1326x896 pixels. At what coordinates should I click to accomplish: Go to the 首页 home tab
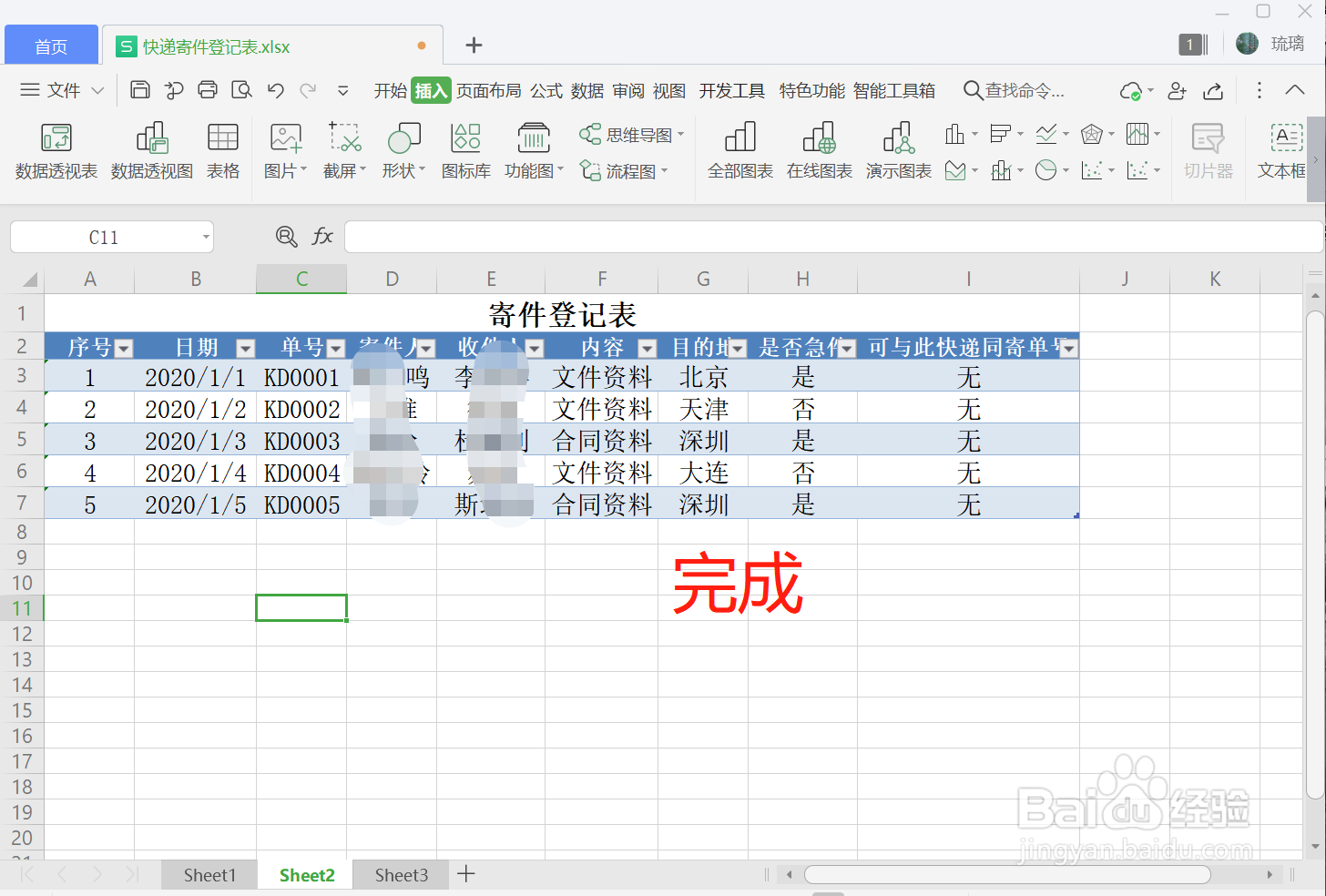coord(50,44)
